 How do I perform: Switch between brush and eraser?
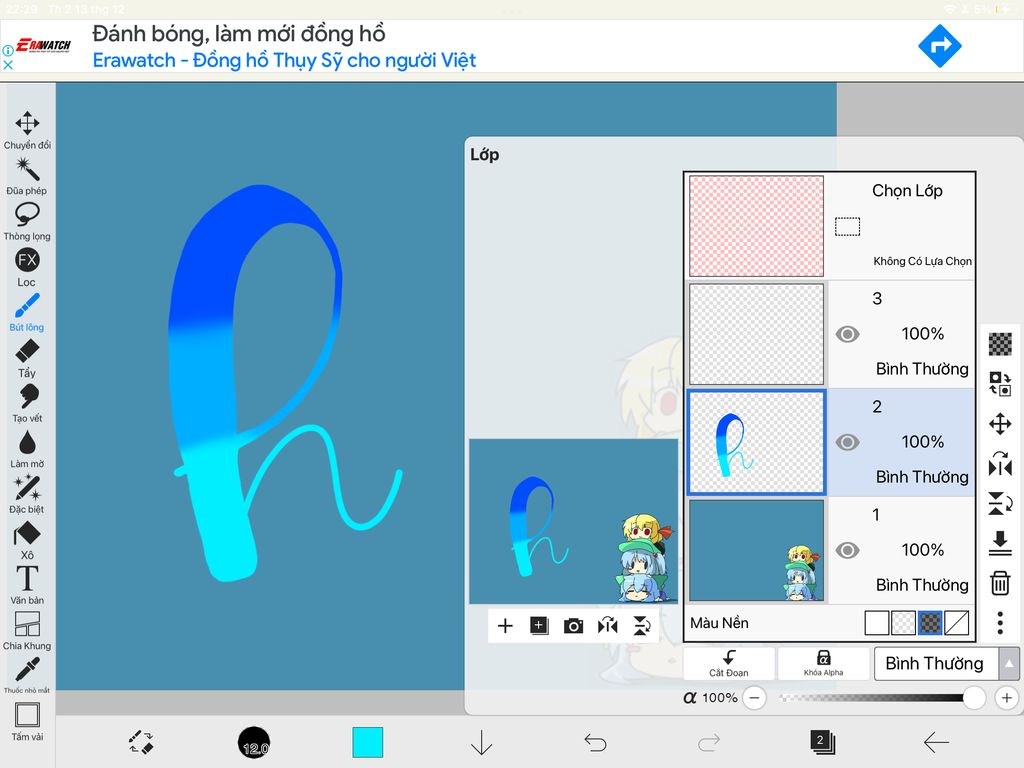click(x=141, y=743)
